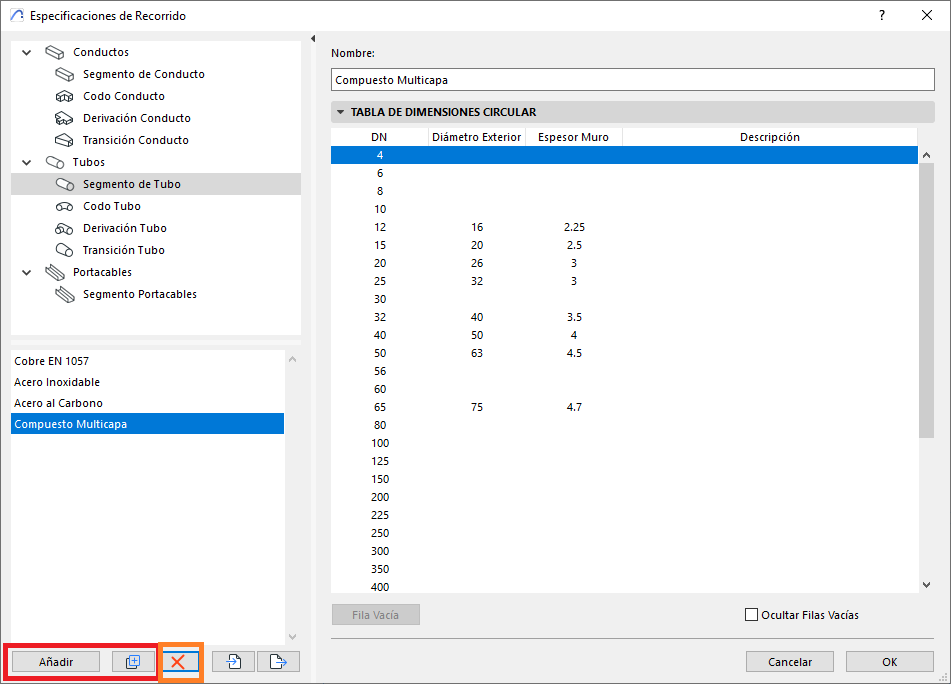Enable the Ocultar Filas Vacías checkbox

tap(751, 615)
